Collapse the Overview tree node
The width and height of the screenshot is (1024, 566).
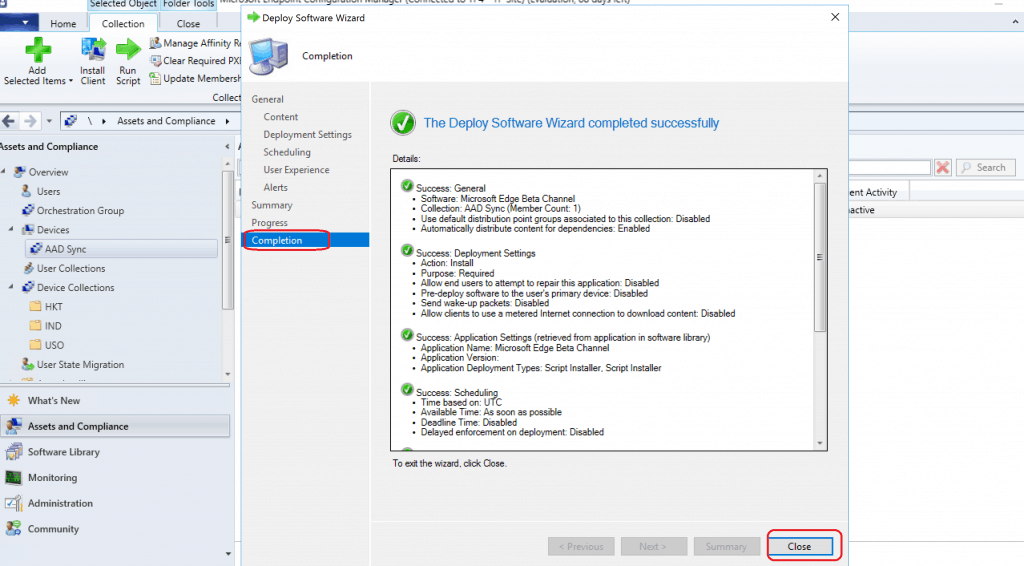(x=3, y=172)
